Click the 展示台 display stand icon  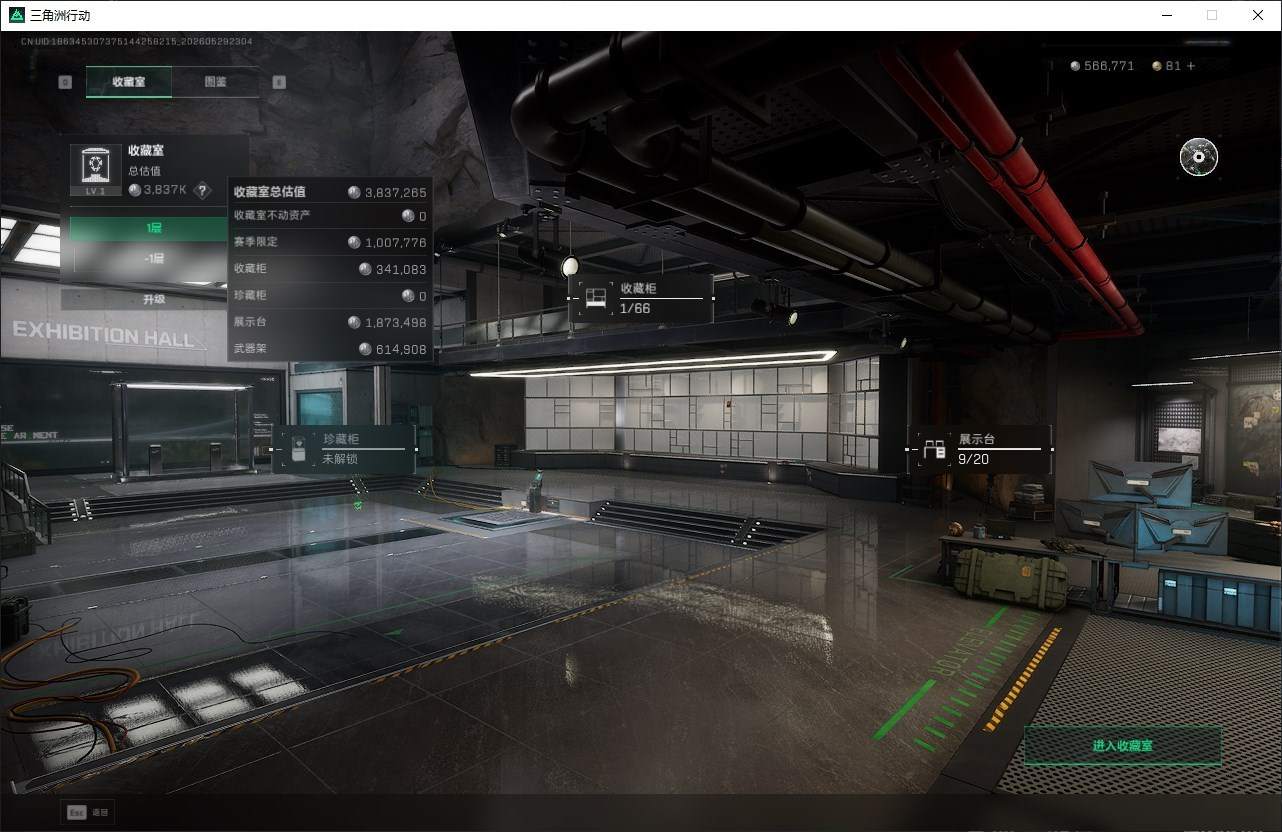click(935, 450)
